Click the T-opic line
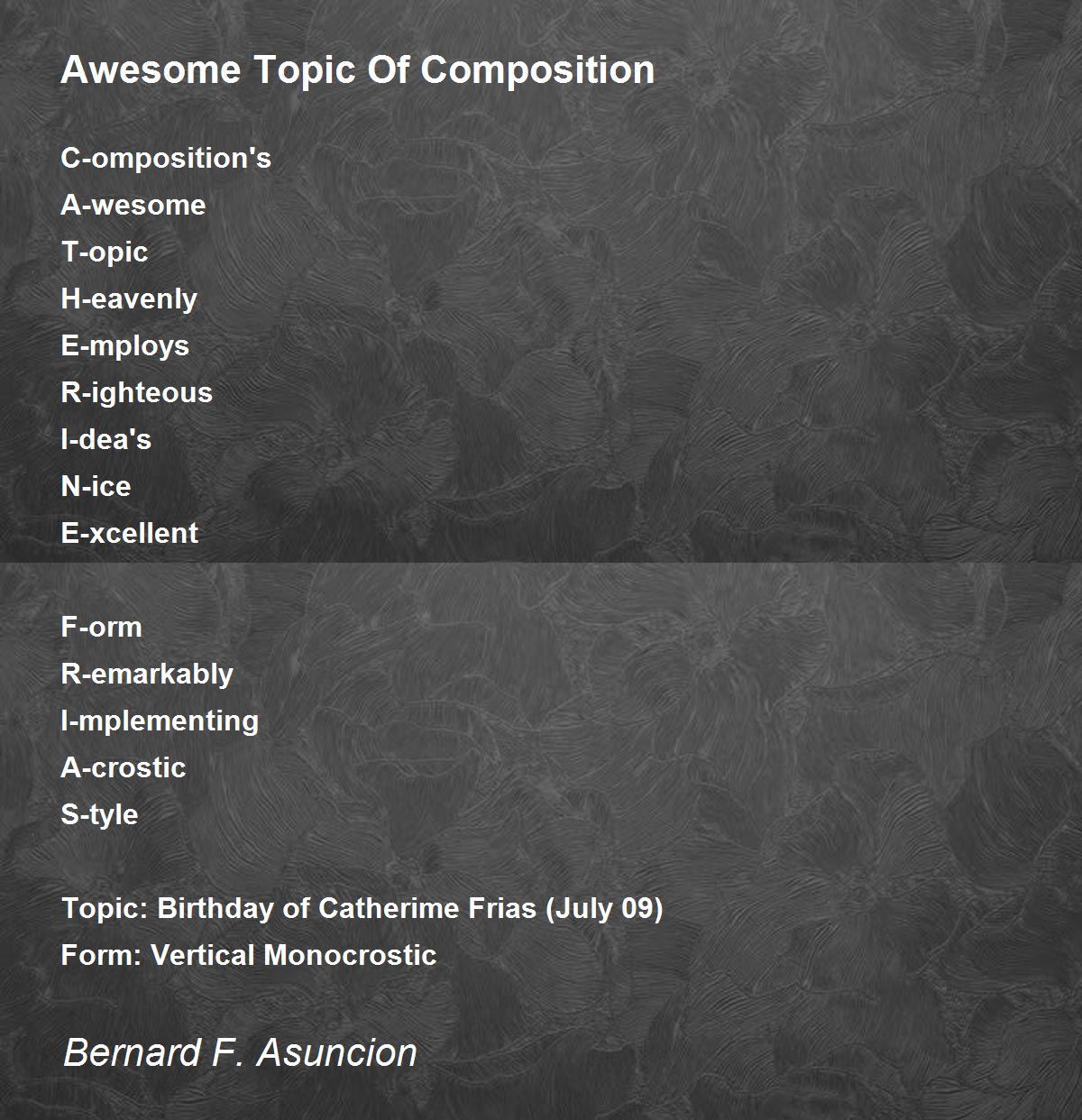 coord(105,252)
